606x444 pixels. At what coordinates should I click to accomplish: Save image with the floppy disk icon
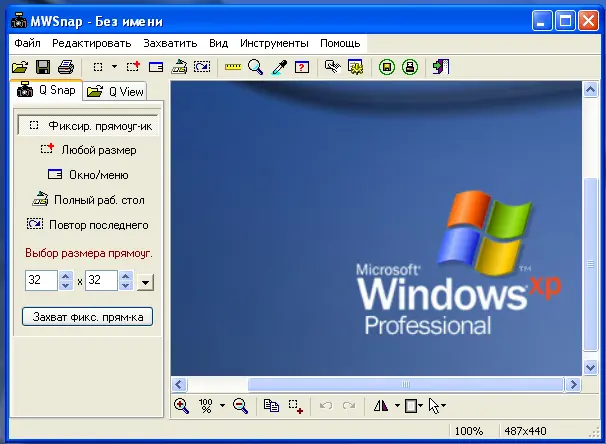pyautogui.click(x=43, y=67)
